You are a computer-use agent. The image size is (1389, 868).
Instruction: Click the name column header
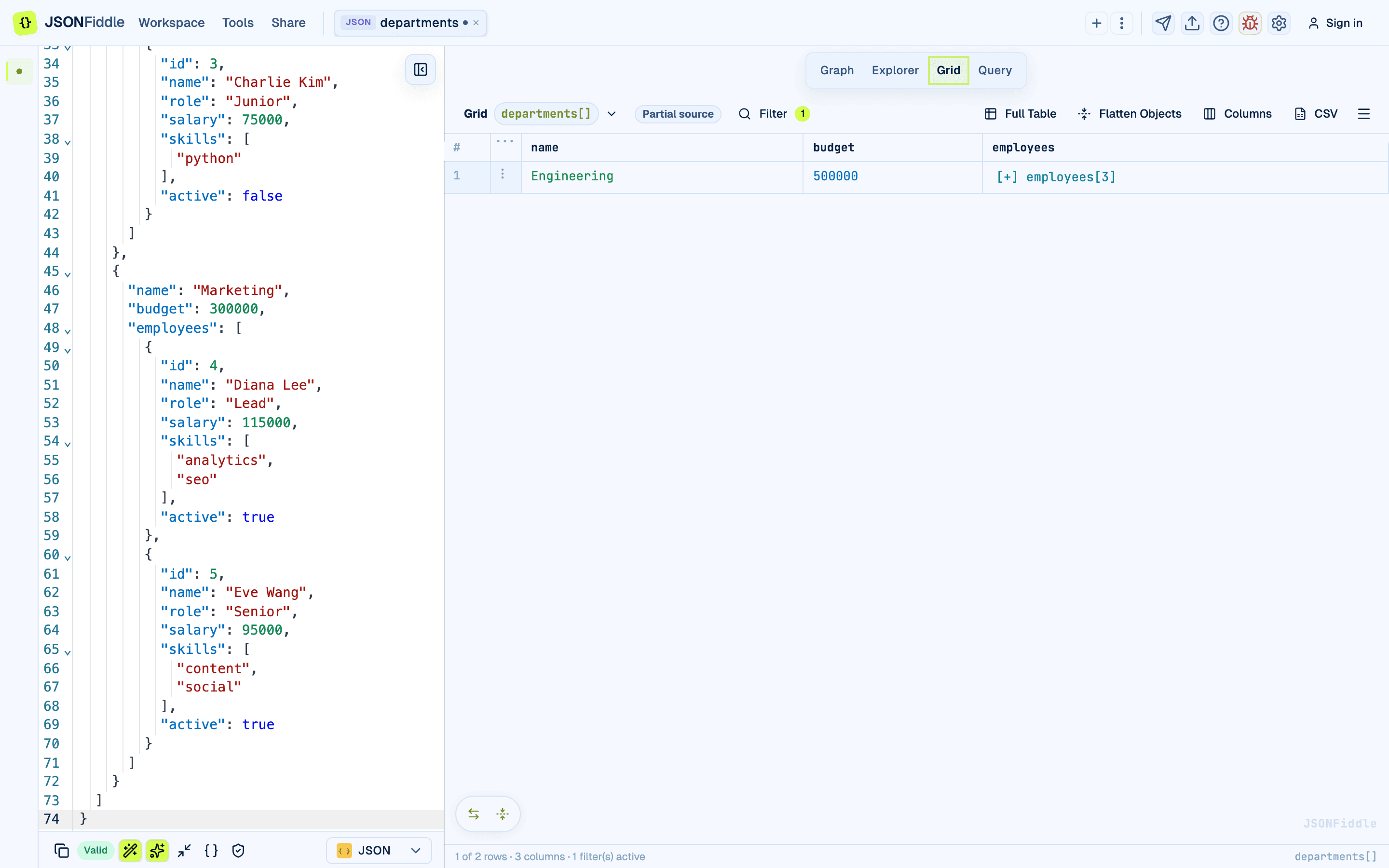pyautogui.click(x=662, y=148)
